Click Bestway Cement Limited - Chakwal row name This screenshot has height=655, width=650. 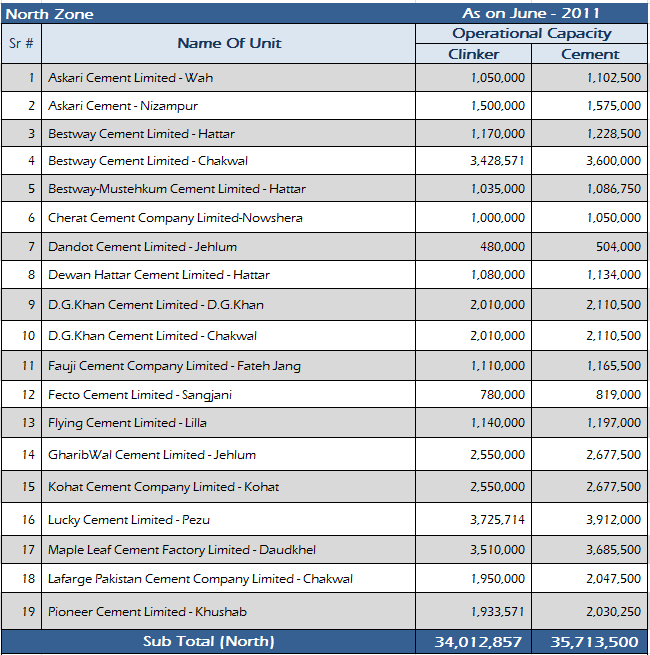point(148,161)
